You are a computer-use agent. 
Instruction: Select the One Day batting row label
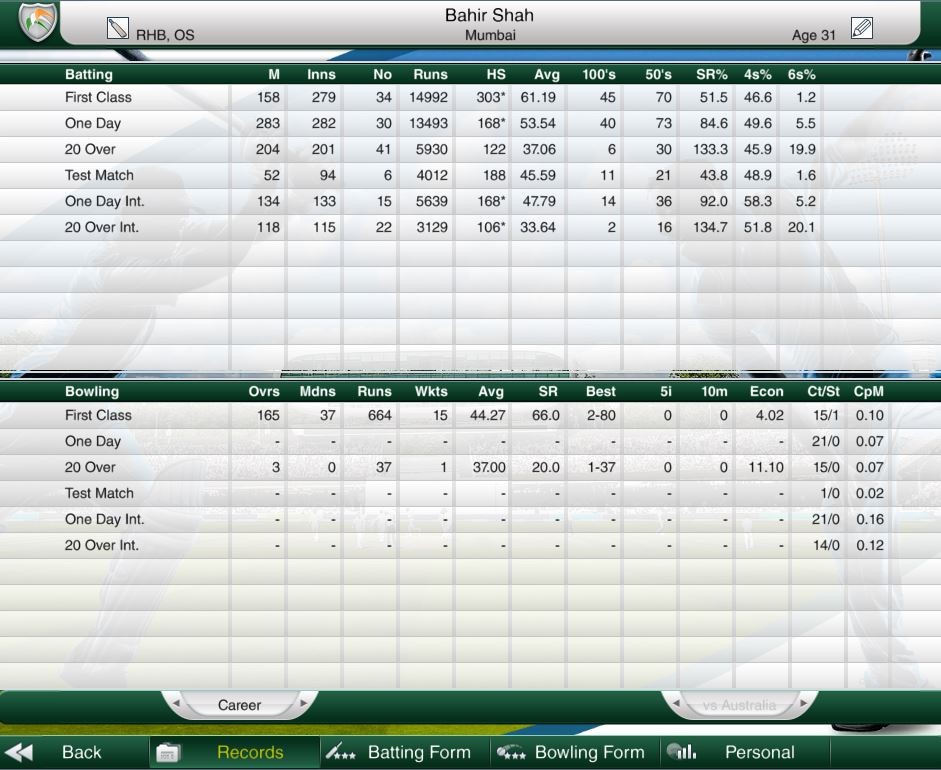92,124
